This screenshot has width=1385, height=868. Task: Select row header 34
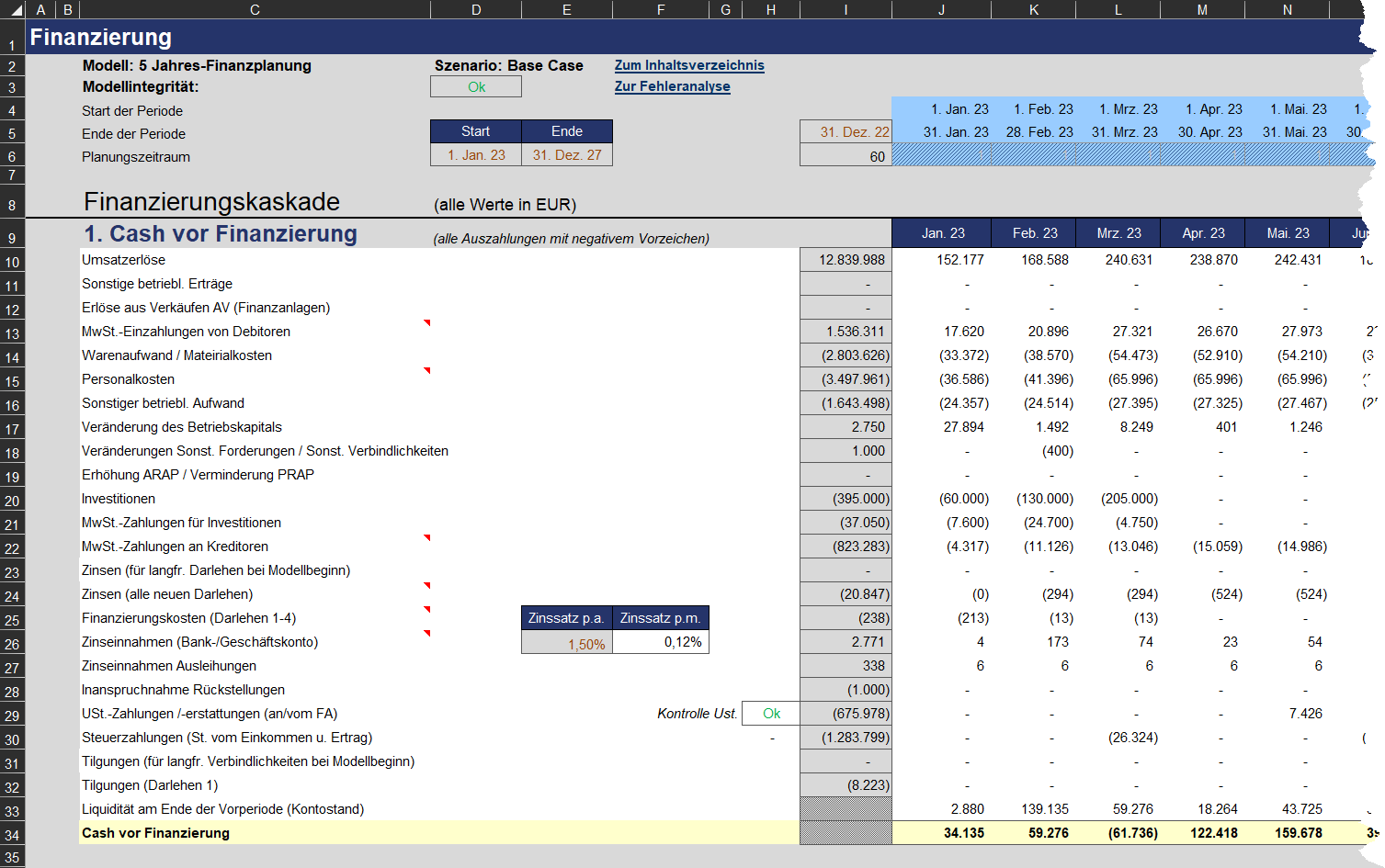pos(12,834)
